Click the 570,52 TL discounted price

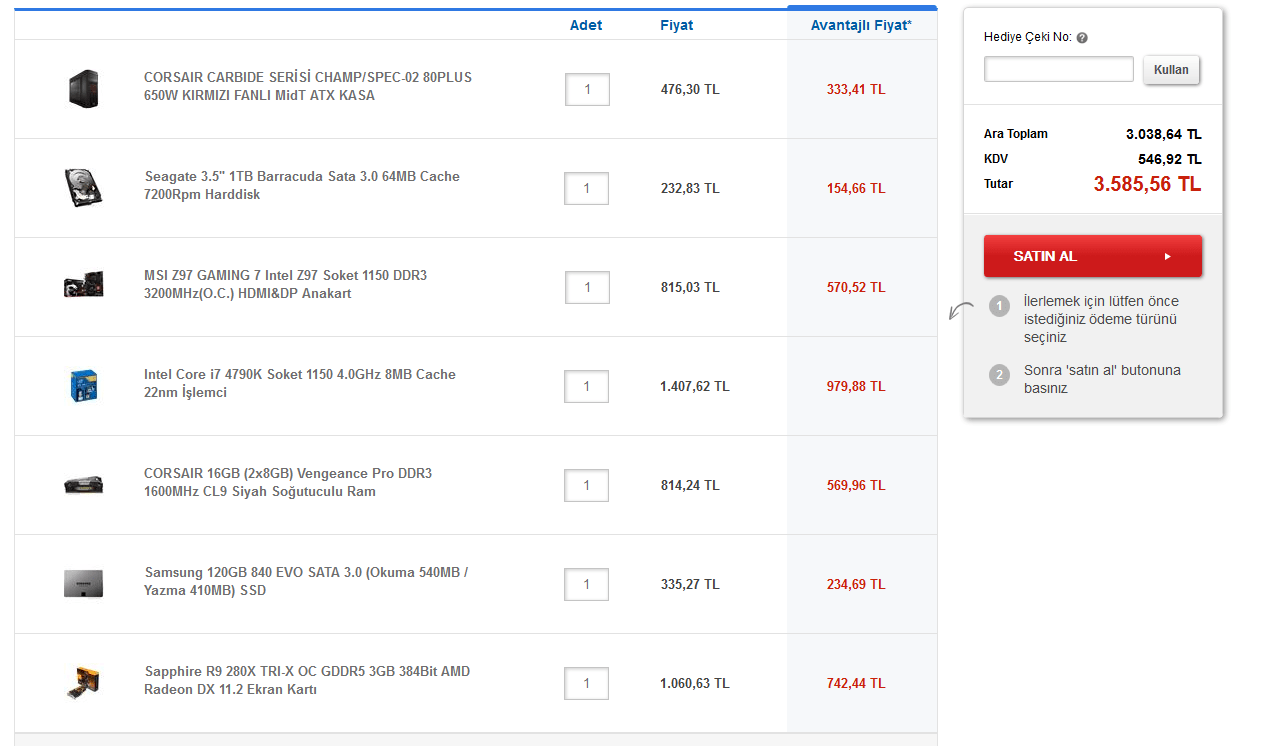point(856,287)
